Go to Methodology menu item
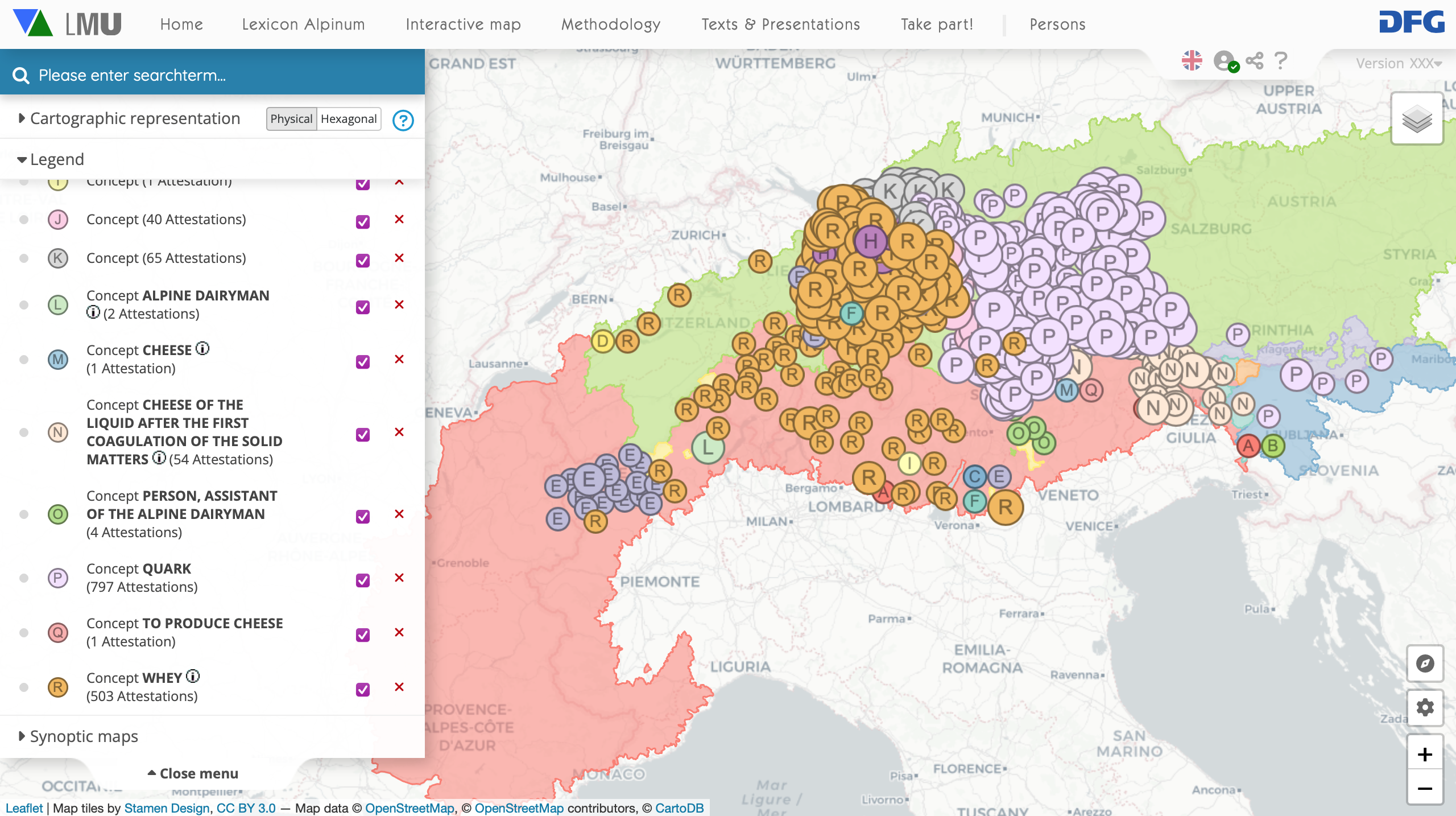 point(611,24)
